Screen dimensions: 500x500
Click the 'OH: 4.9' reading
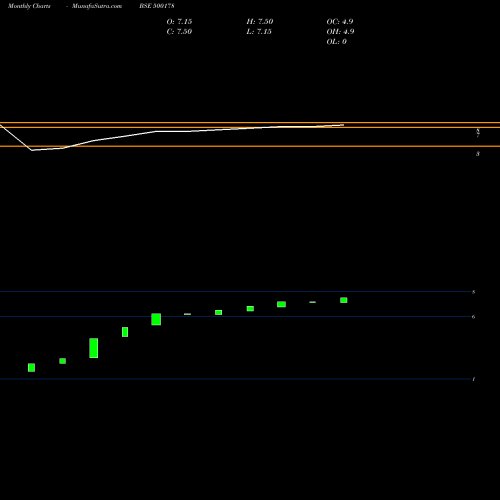click(x=340, y=32)
